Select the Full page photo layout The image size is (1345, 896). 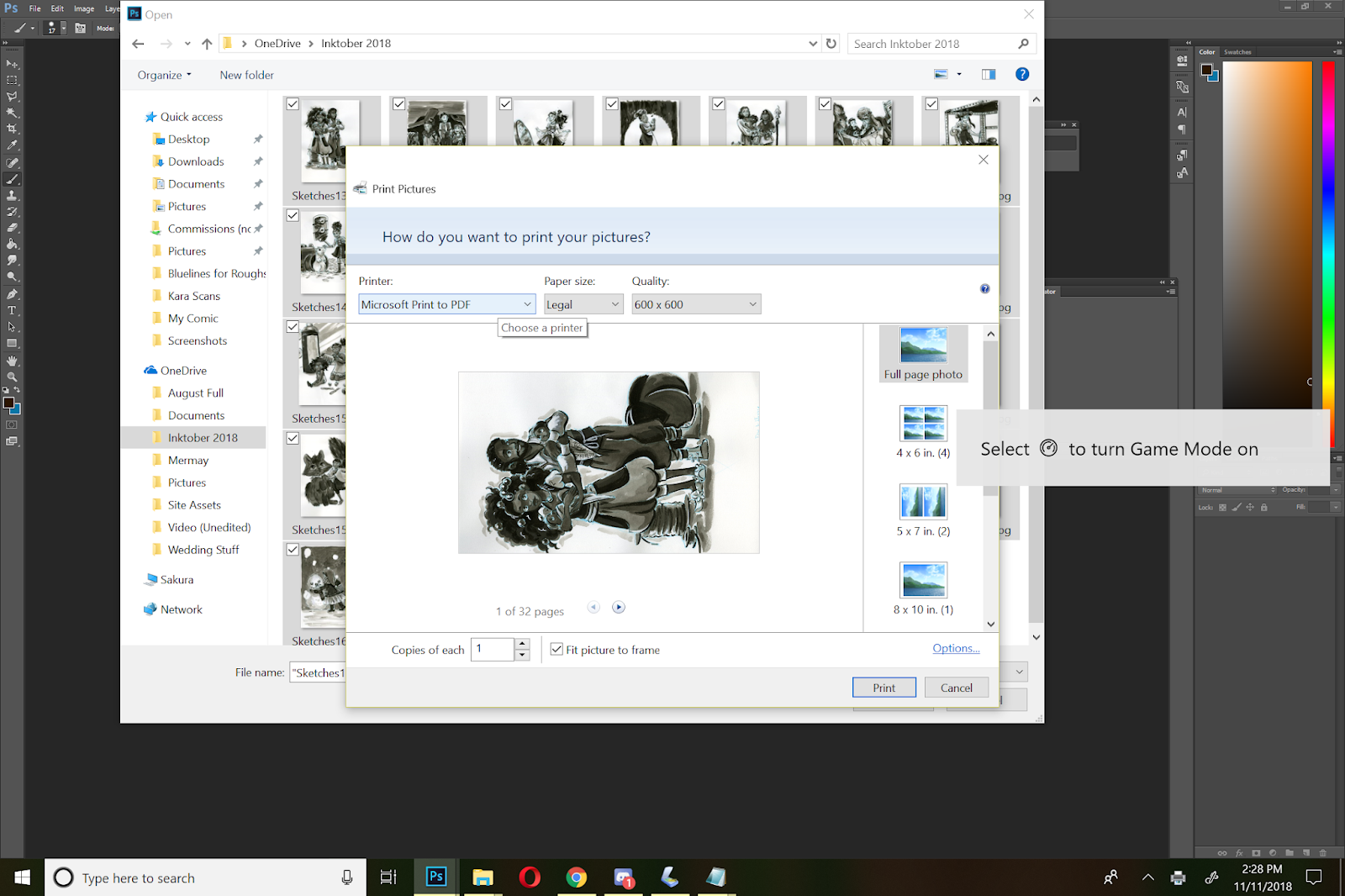[923, 354]
